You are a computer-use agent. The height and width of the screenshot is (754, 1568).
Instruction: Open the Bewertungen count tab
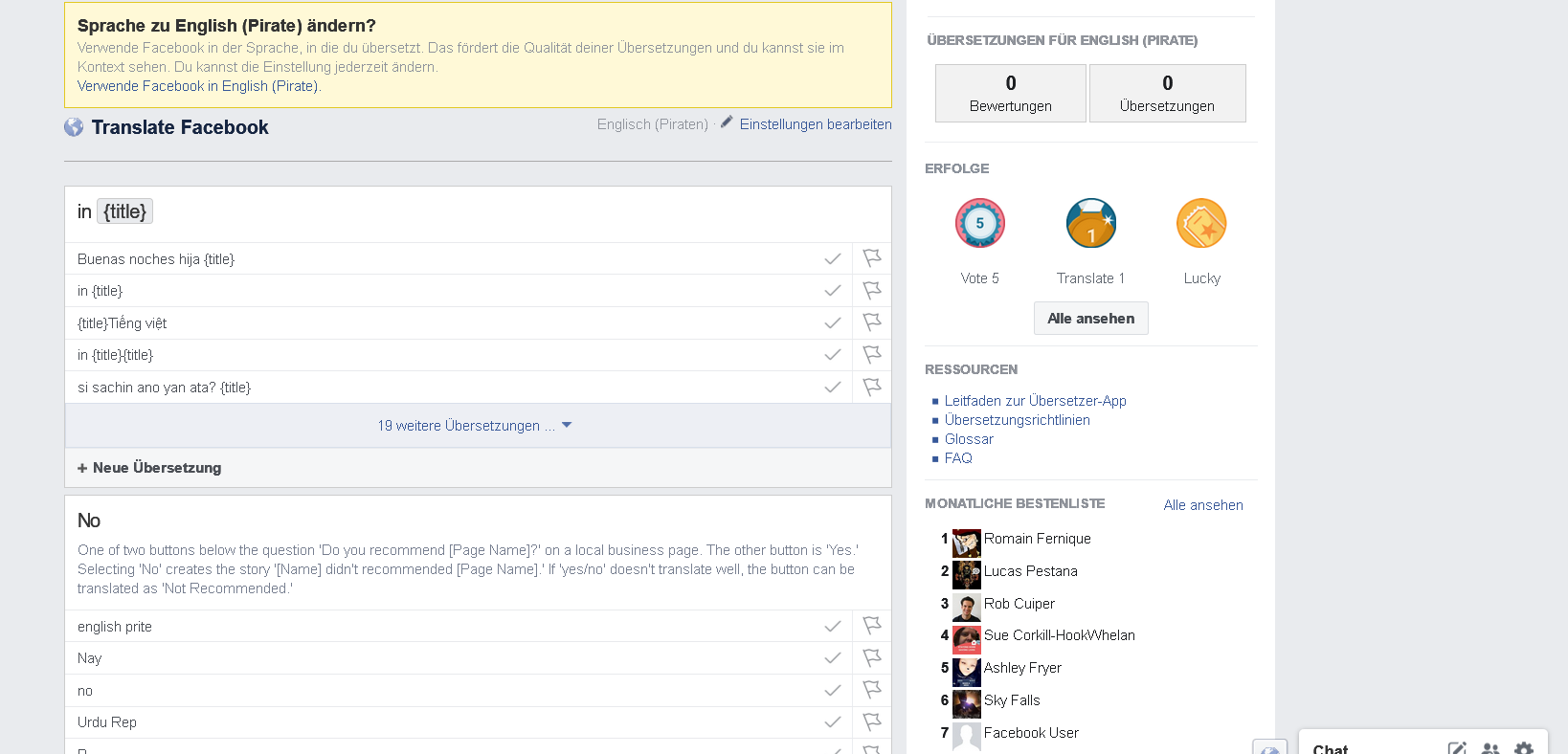pyautogui.click(x=1011, y=93)
